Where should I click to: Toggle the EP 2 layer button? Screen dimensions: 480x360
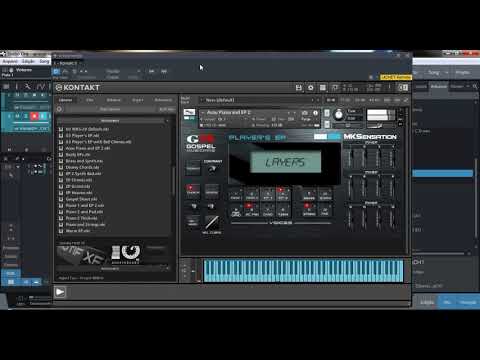284,194
